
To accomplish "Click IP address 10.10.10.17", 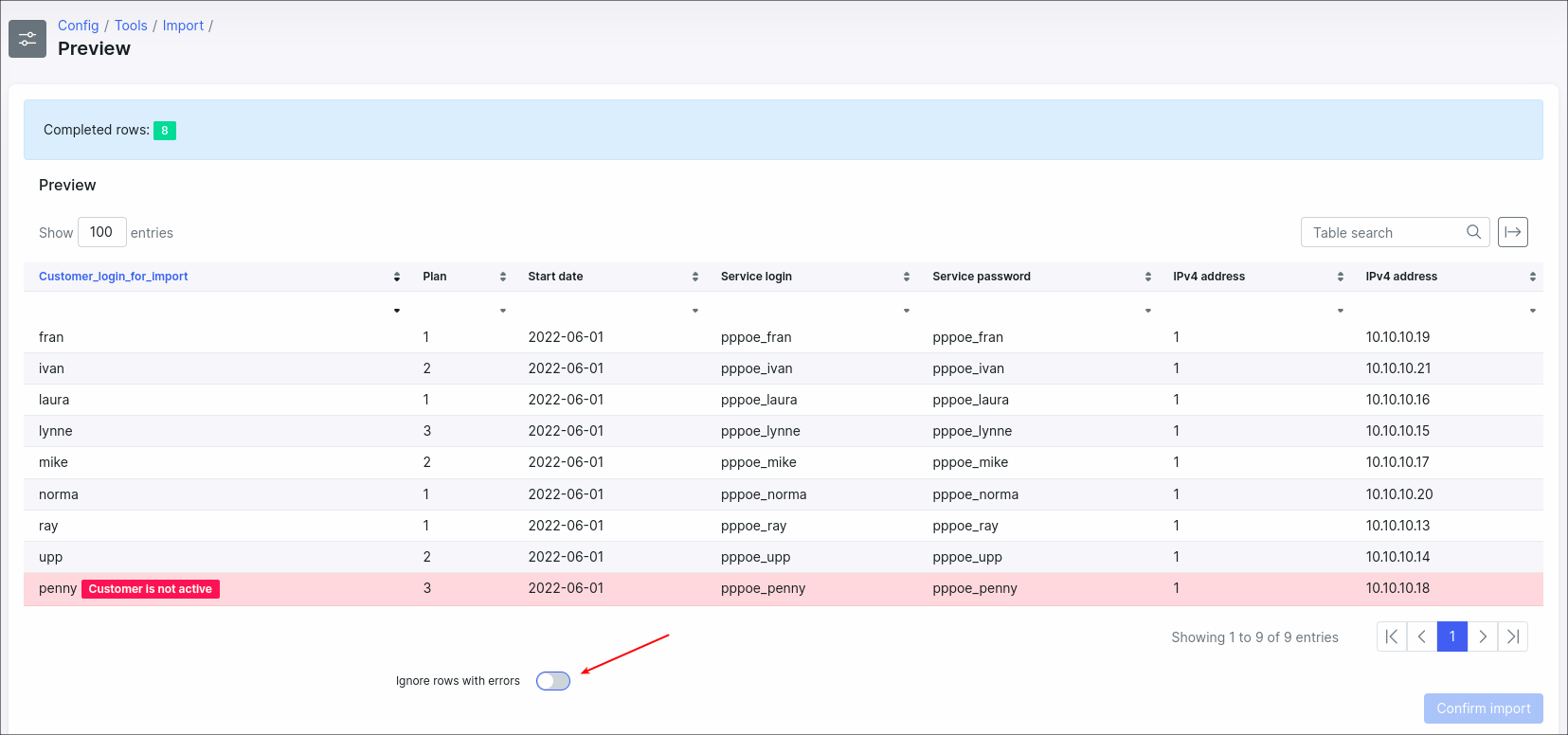I will click(x=1397, y=462).
